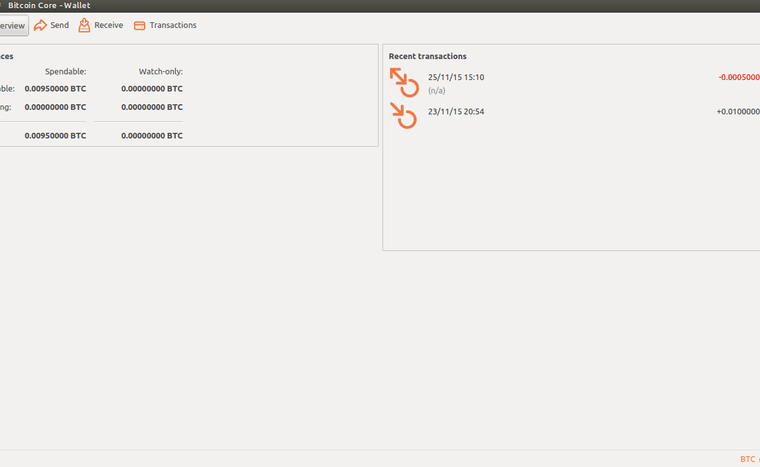Click the Recent transactions heading
The height and width of the screenshot is (467, 760).
427,56
